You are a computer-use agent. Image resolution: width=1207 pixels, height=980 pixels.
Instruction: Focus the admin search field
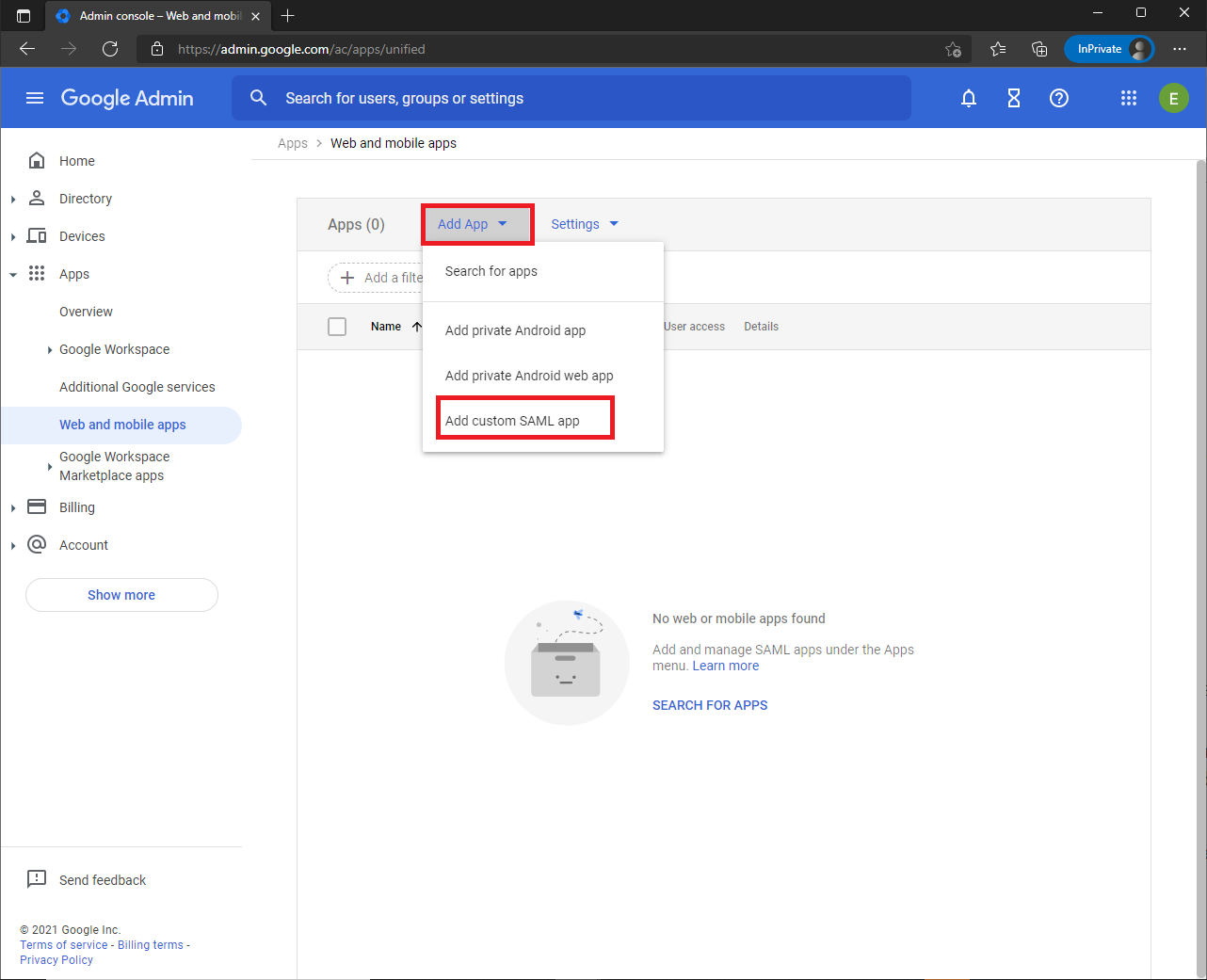571,98
